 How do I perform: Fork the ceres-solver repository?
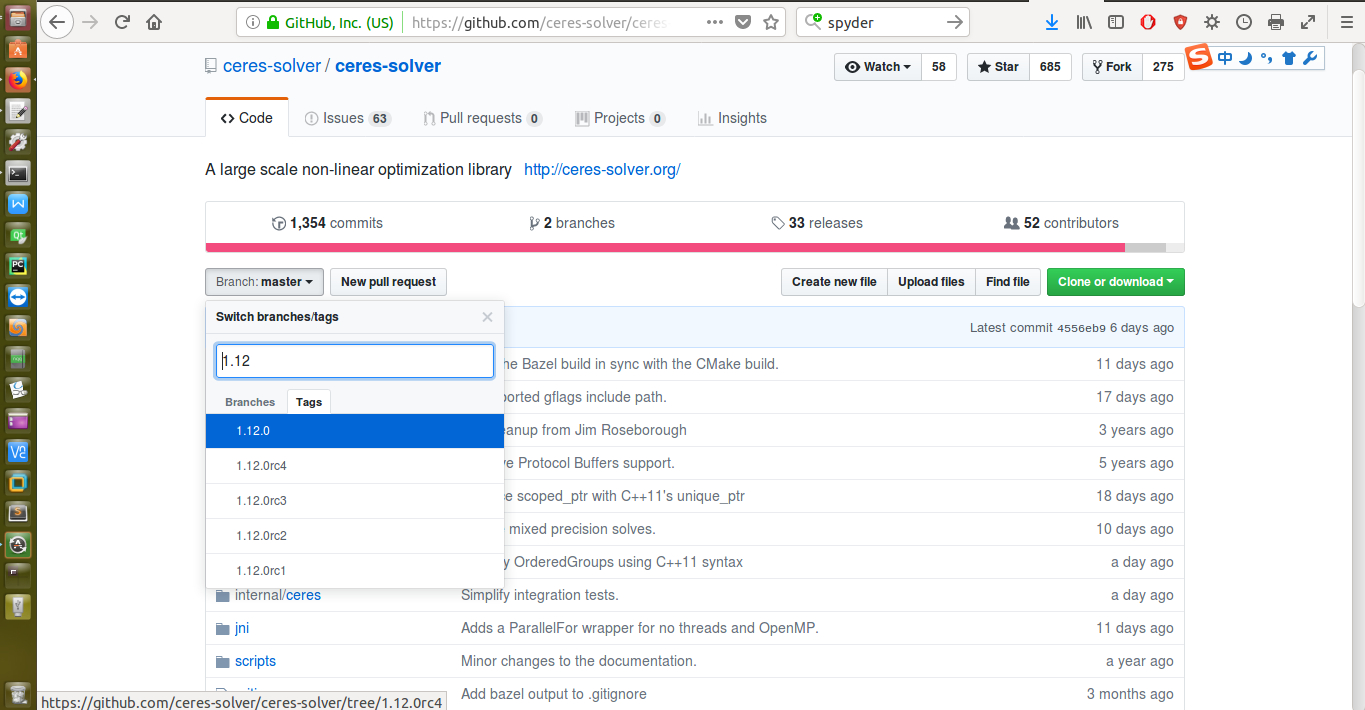pyautogui.click(x=1112, y=67)
